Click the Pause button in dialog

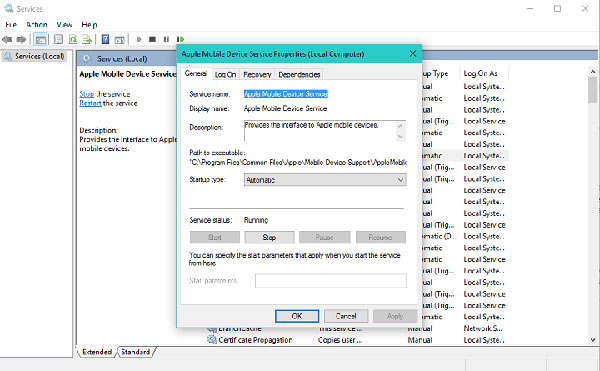pos(324,237)
